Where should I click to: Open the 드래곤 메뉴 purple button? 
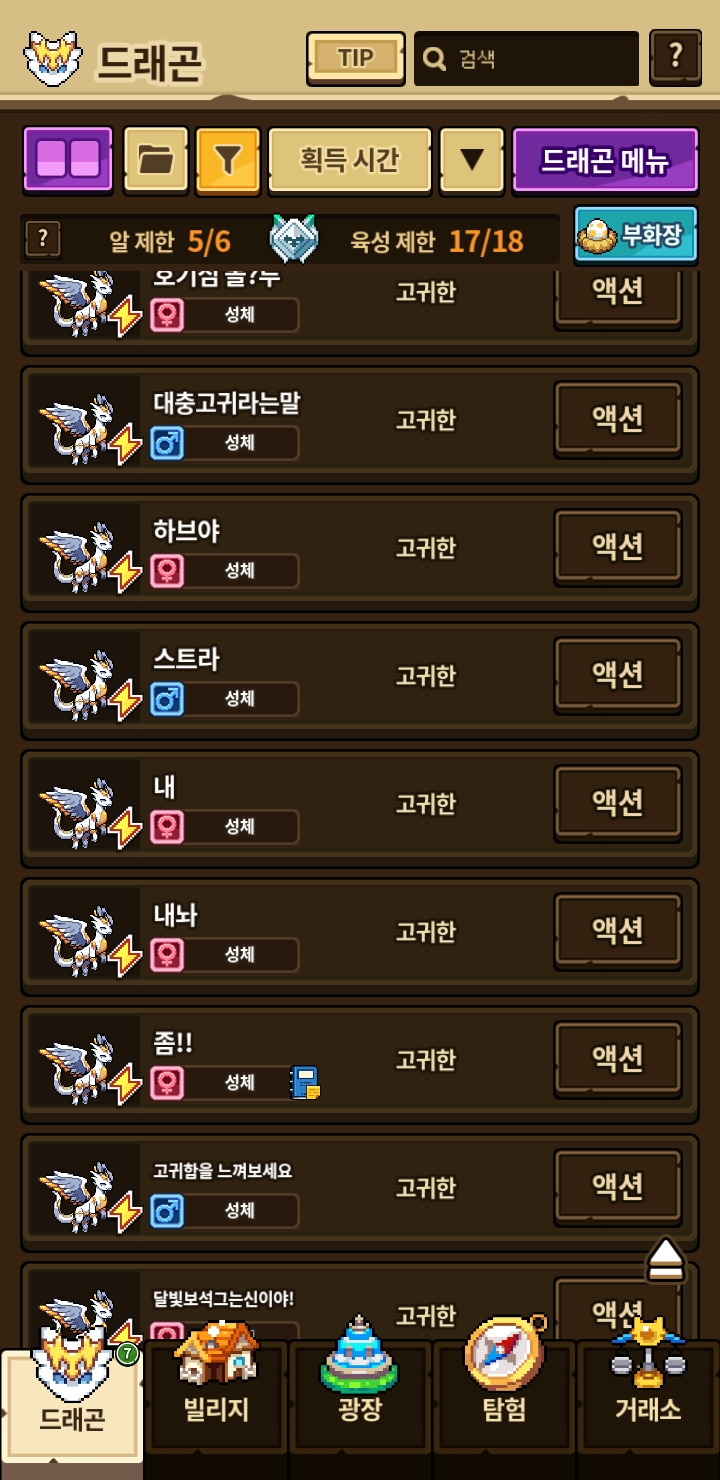[x=605, y=159]
